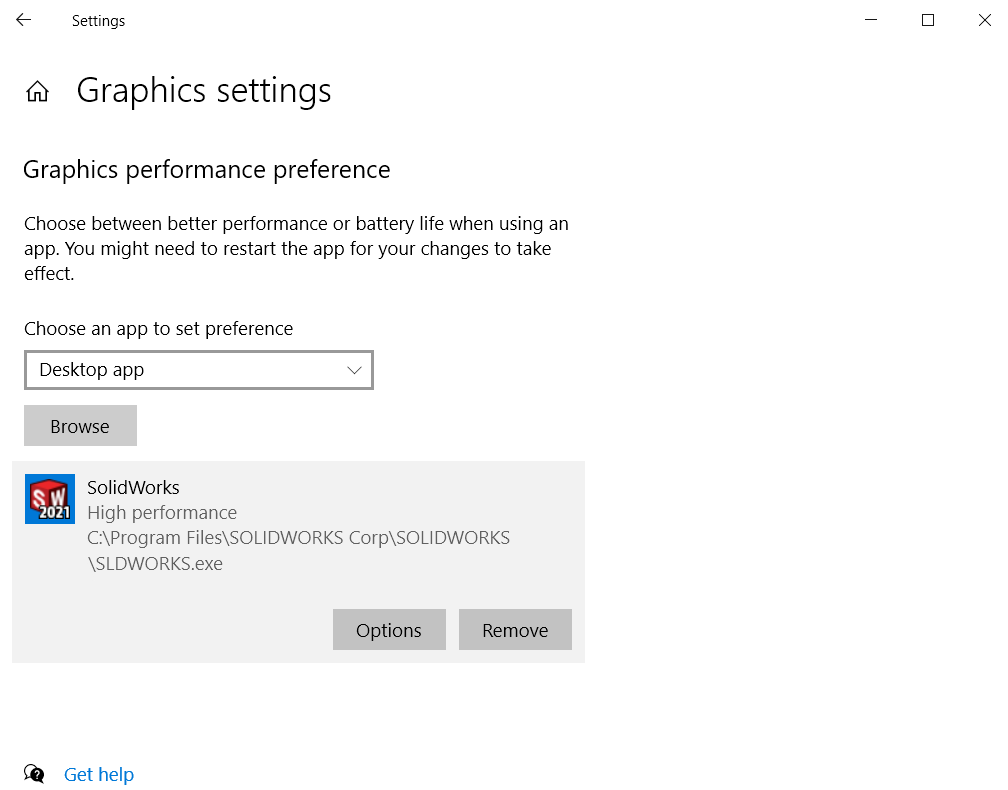
Task: Remove SolidWorks from the preference list
Action: point(515,629)
